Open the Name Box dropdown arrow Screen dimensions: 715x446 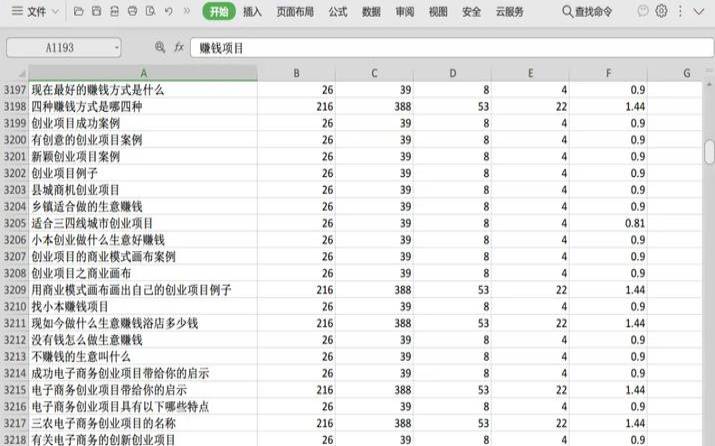click(116, 48)
